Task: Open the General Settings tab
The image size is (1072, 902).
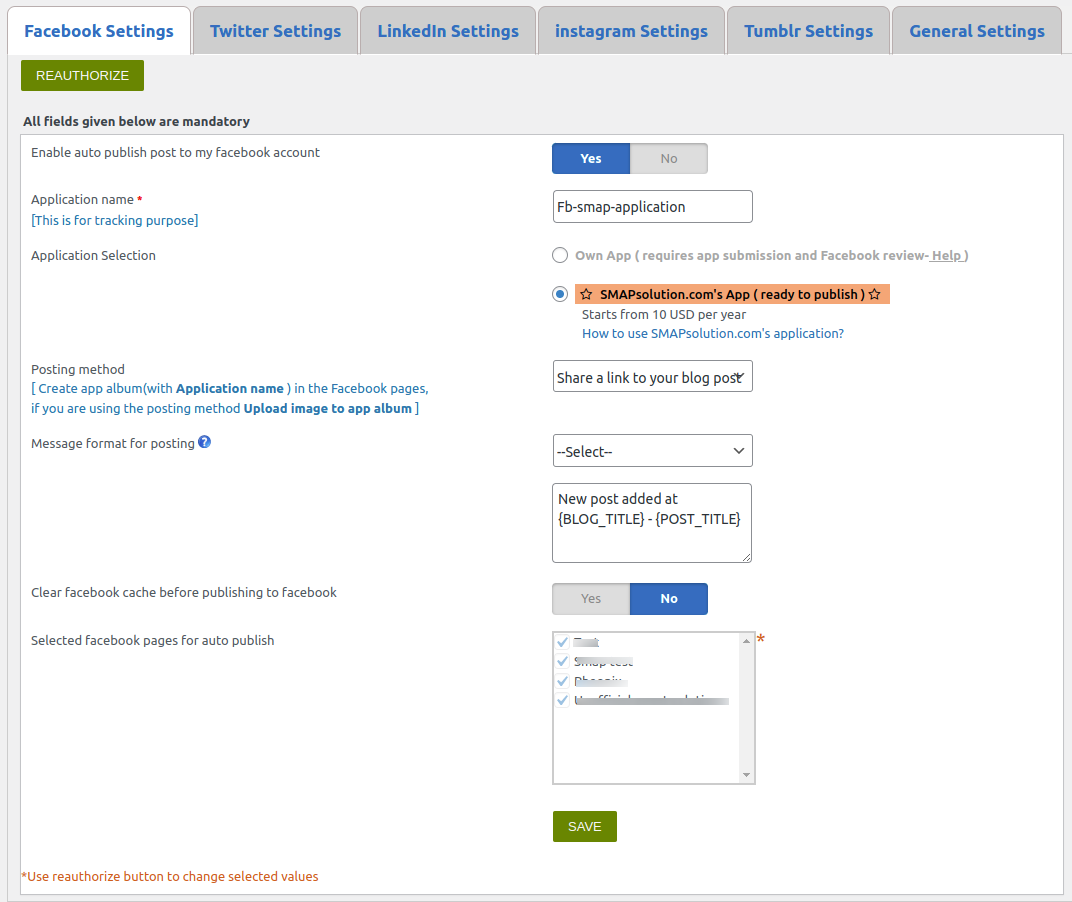Action: click(977, 31)
